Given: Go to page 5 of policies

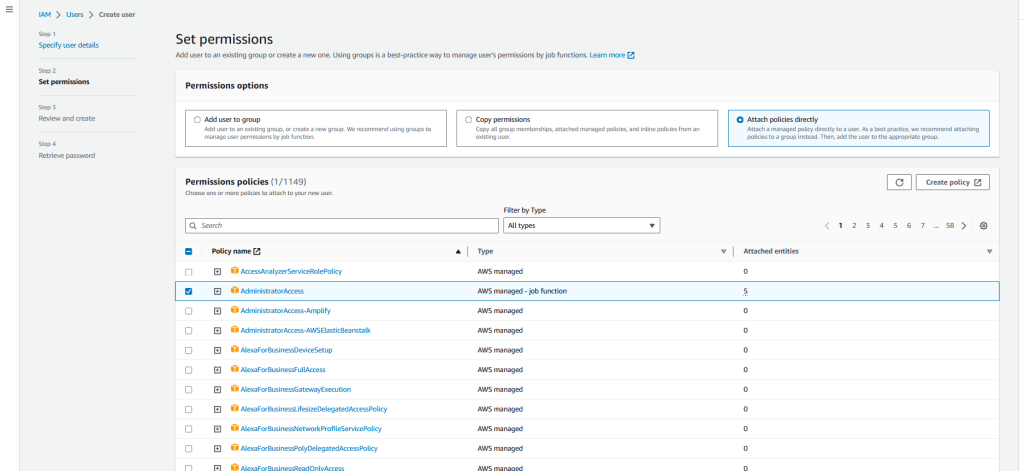Looking at the screenshot, I should coord(895,225).
